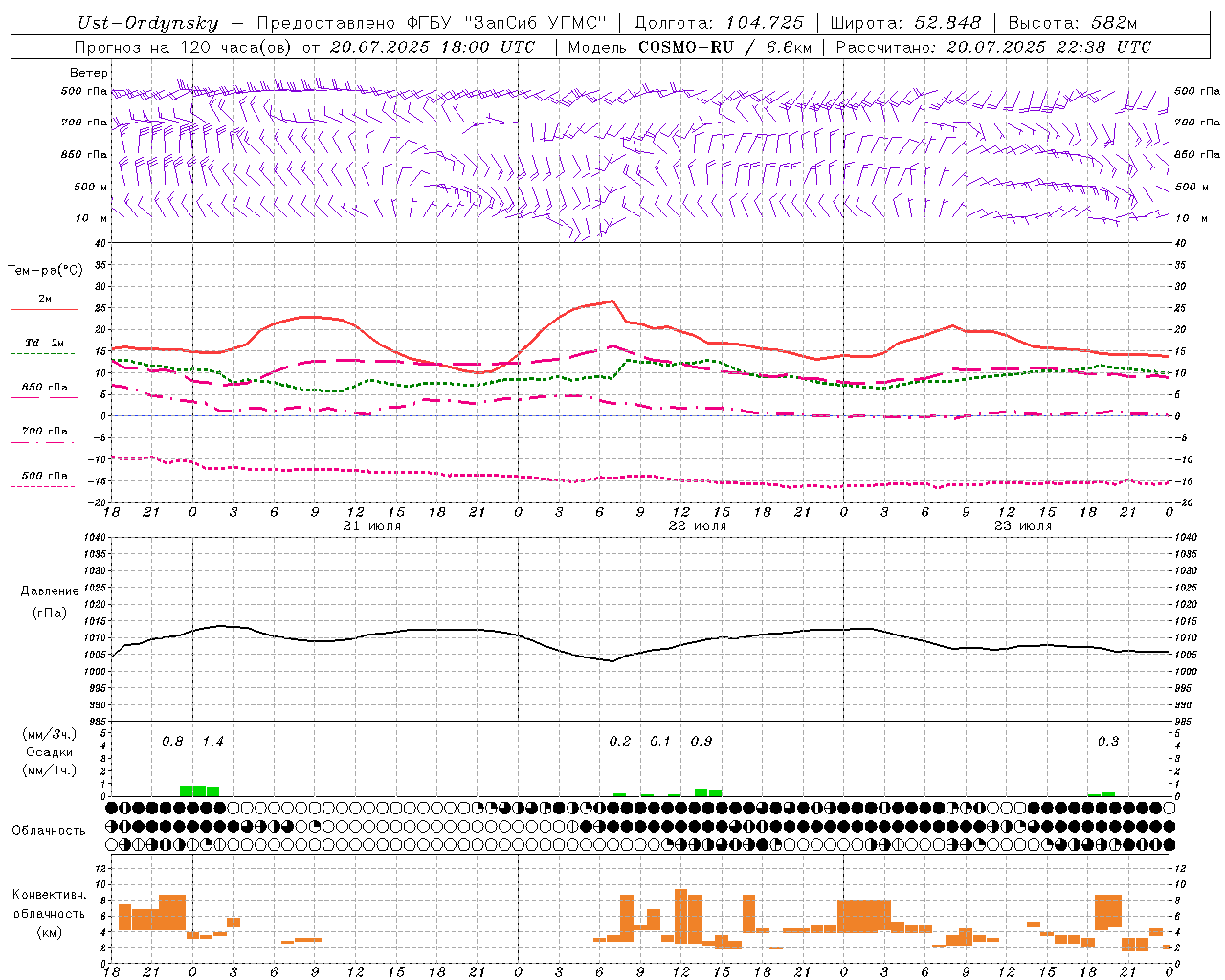Click the 'Облачность' cloud cover label
The width and height of the screenshot is (1225, 980).
[x=49, y=830]
